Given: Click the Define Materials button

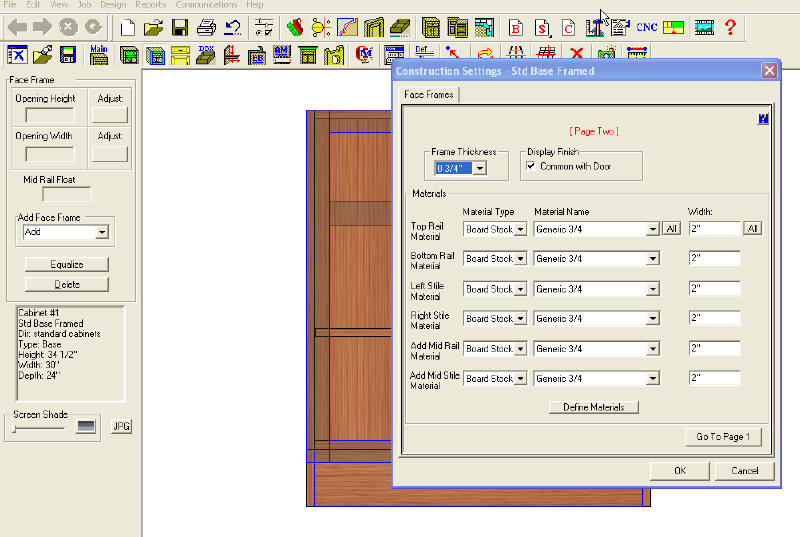Looking at the screenshot, I should click(593, 407).
